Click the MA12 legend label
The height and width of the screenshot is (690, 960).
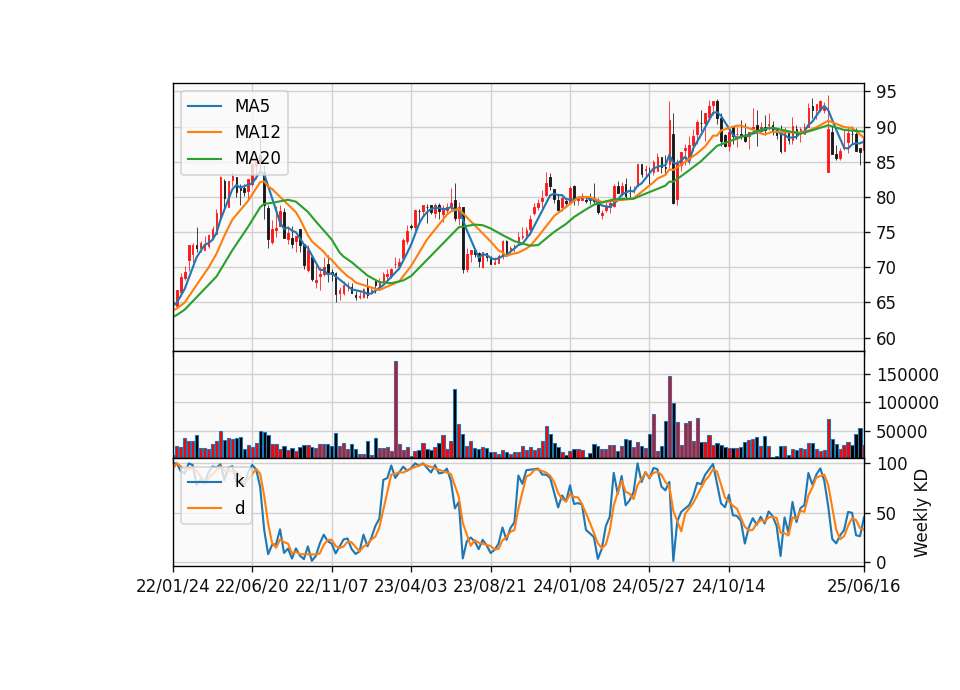pyautogui.click(x=257, y=132)
